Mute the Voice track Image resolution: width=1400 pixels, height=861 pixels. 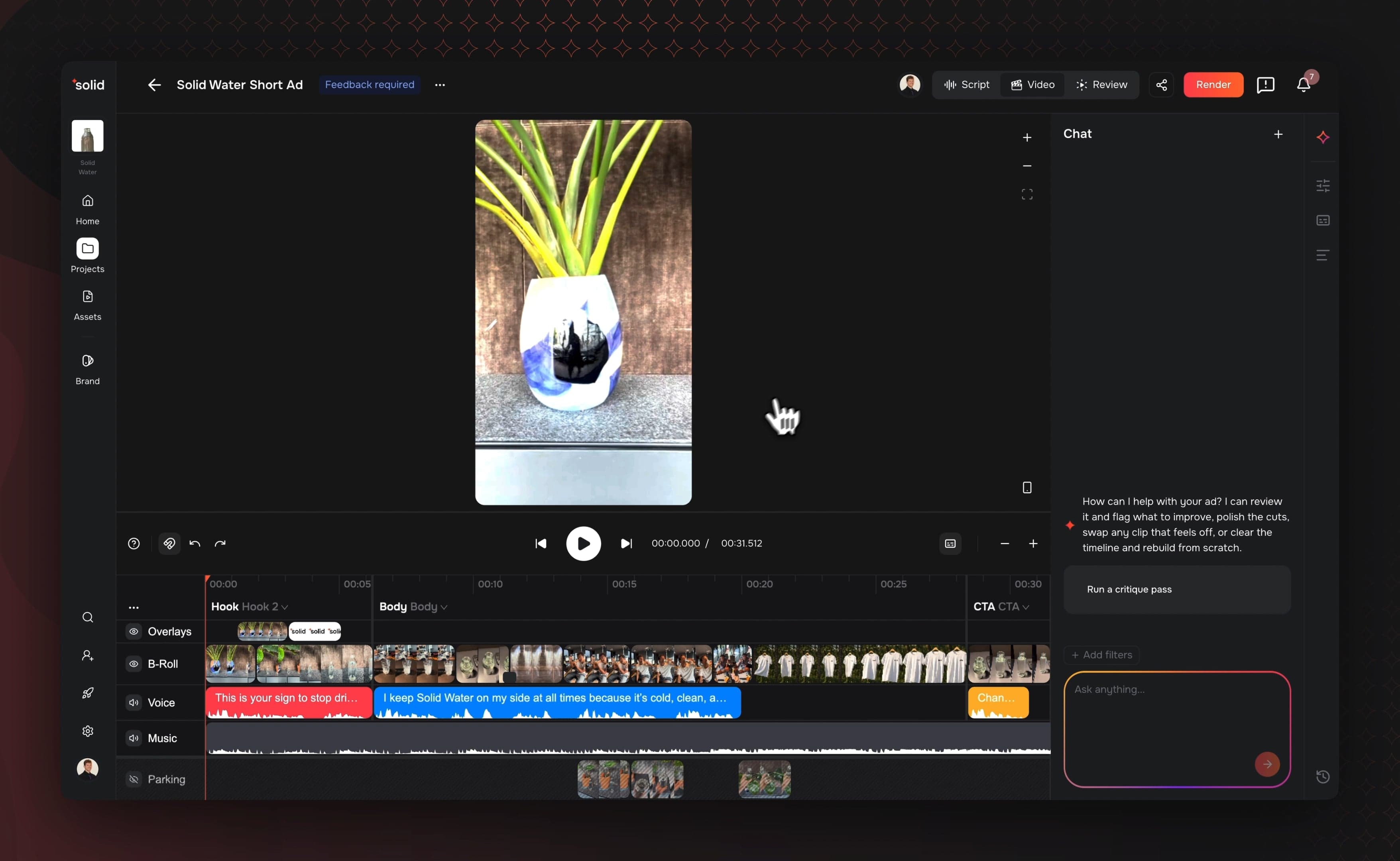click(134, 703)
